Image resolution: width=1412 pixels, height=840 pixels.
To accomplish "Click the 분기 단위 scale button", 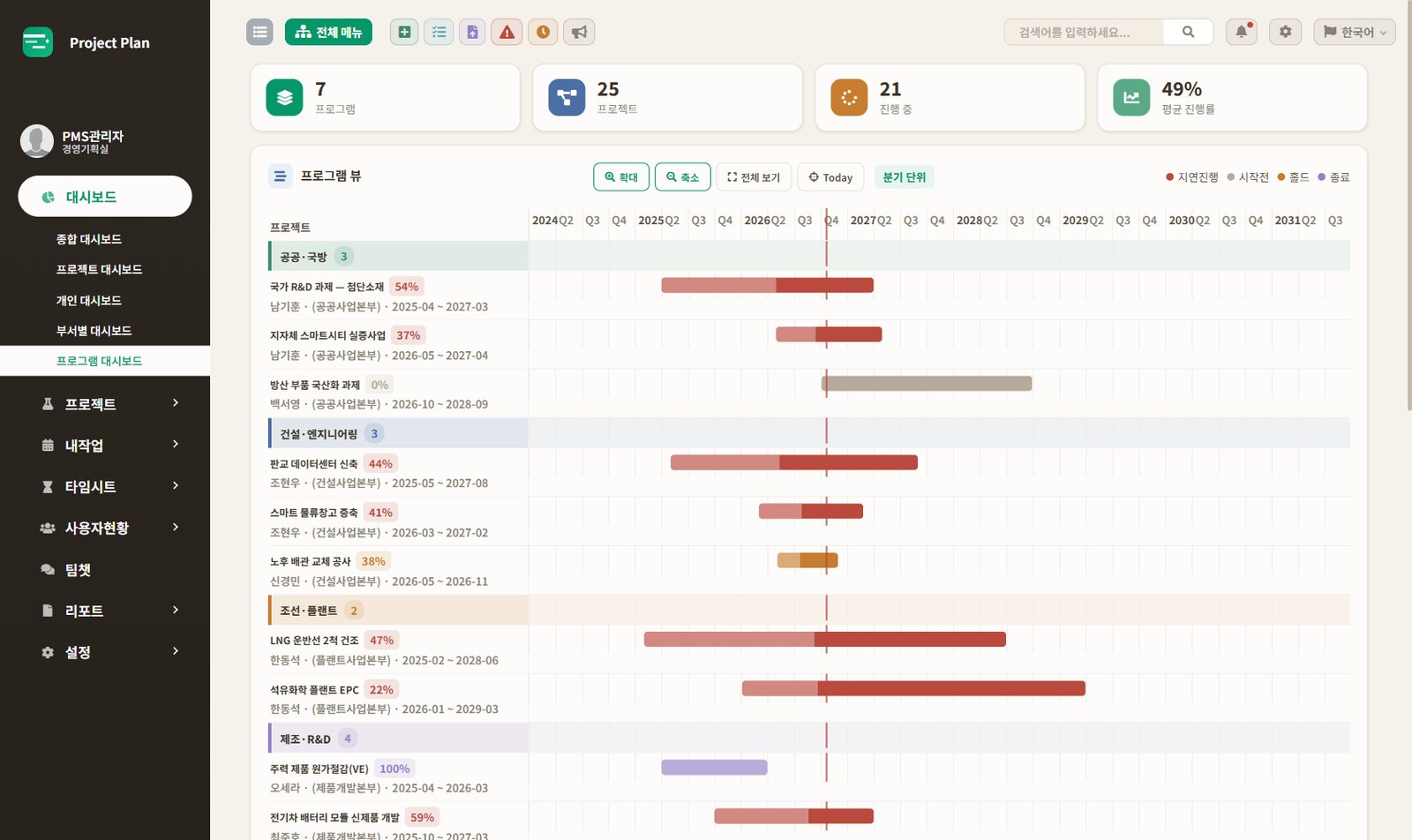I will tap(904, 176).
